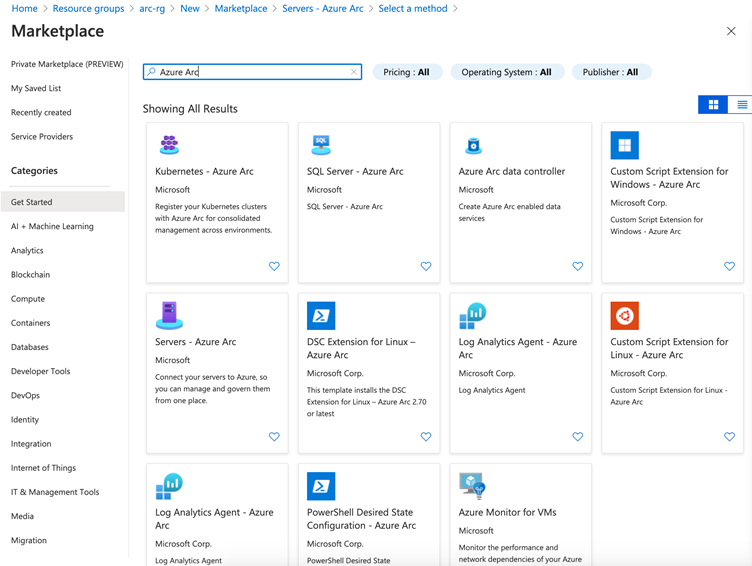Viewport: 752px width, 566px height.
Task: Favorite Servers - Azure Arc with heart
Action: 274,436
